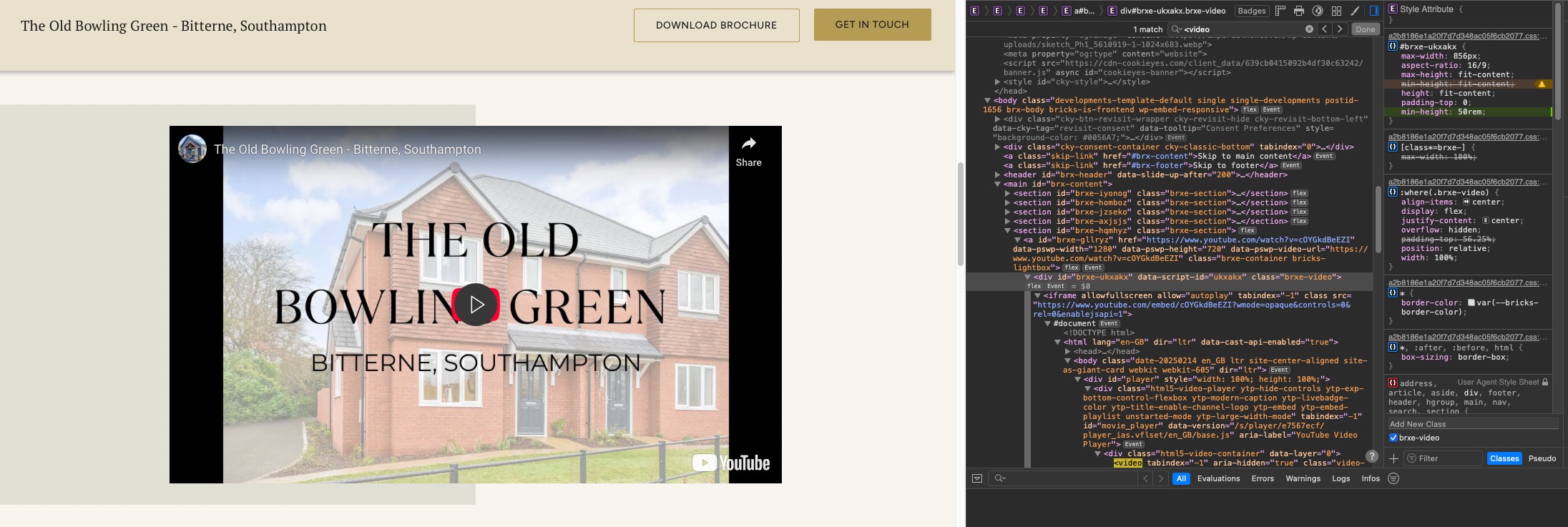The height and width of the screenshot is (527, 1568).
Task: Expand the style id="cky-style" node
Action: point(997,82)
